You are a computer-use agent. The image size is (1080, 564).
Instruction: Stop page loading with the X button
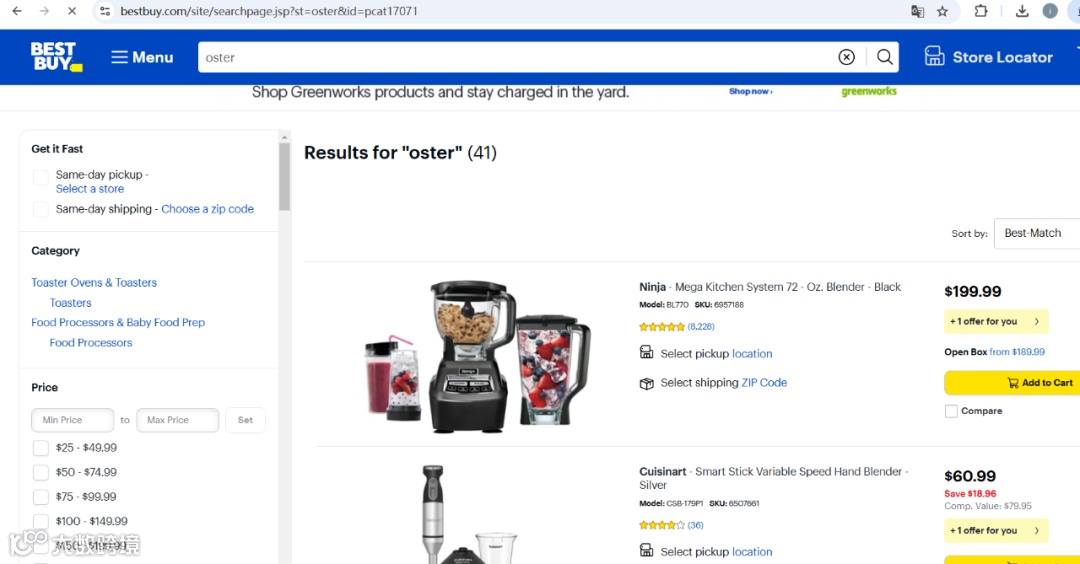[72, 11]
